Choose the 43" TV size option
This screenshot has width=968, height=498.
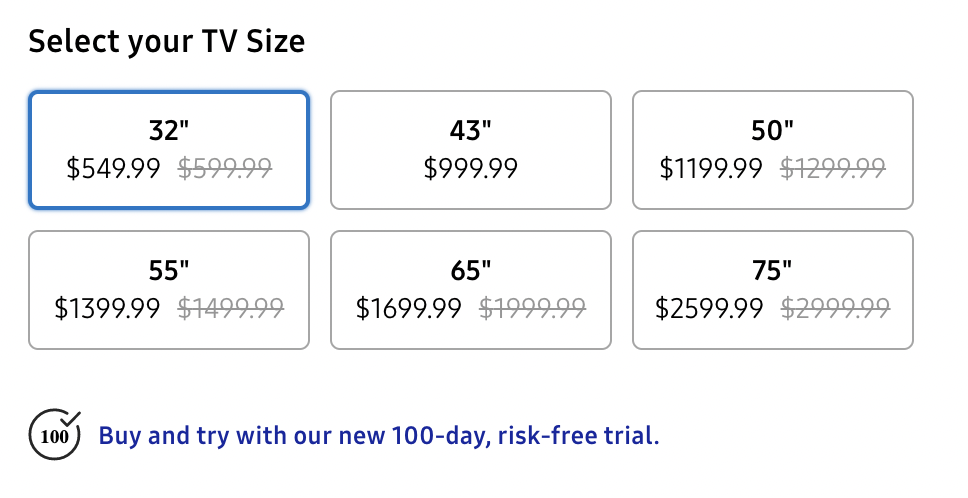470,150
